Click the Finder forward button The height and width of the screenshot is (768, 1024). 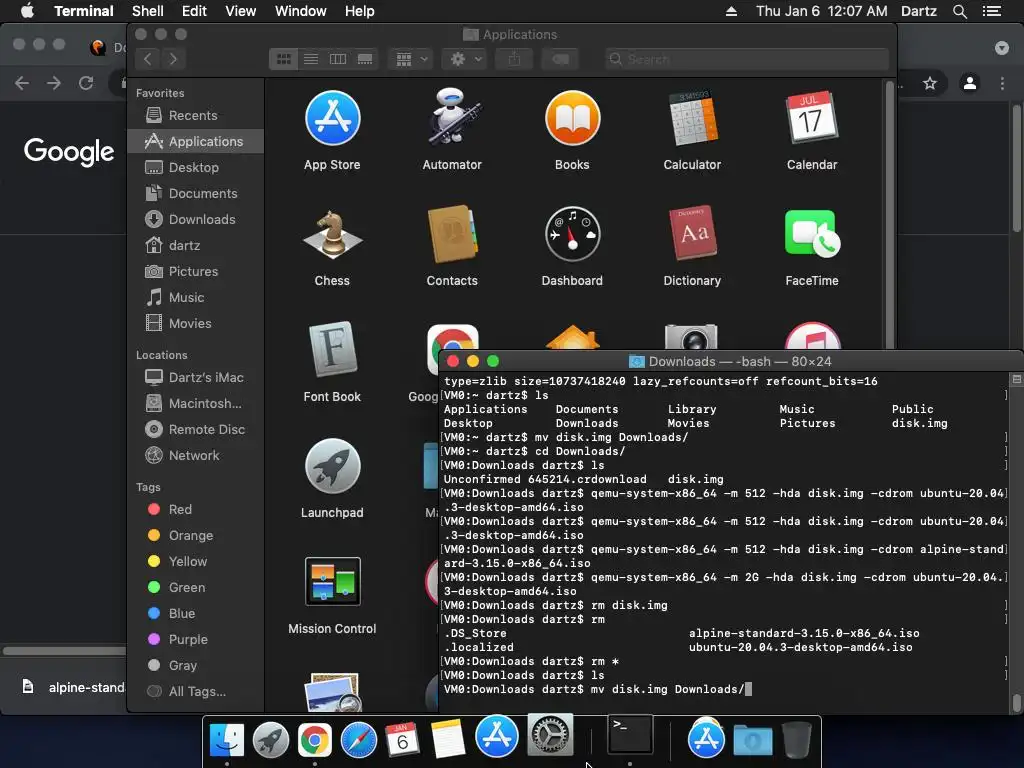pos(173,59)
